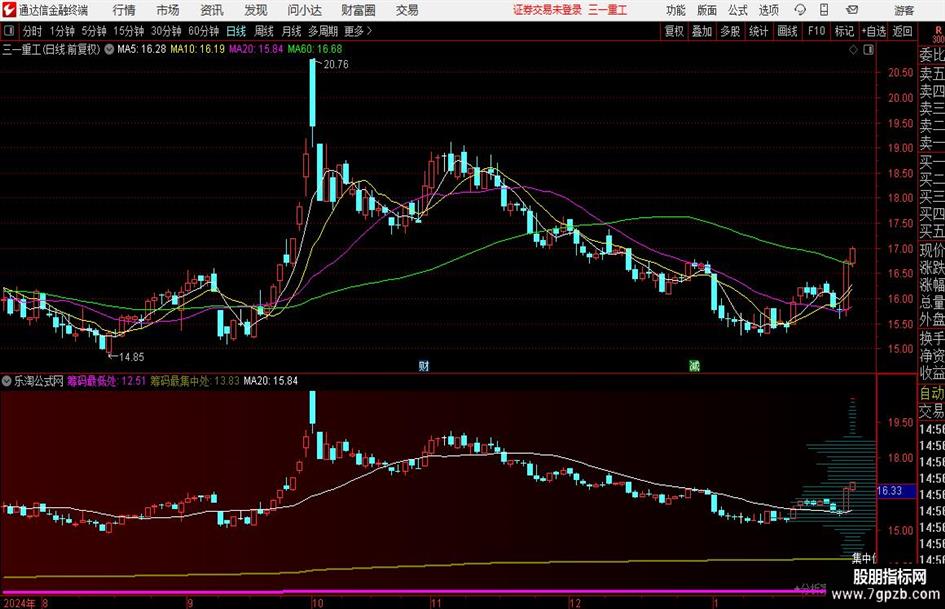
Task: Switch to the 5分钟 period tab
Action: pos(94,31)
